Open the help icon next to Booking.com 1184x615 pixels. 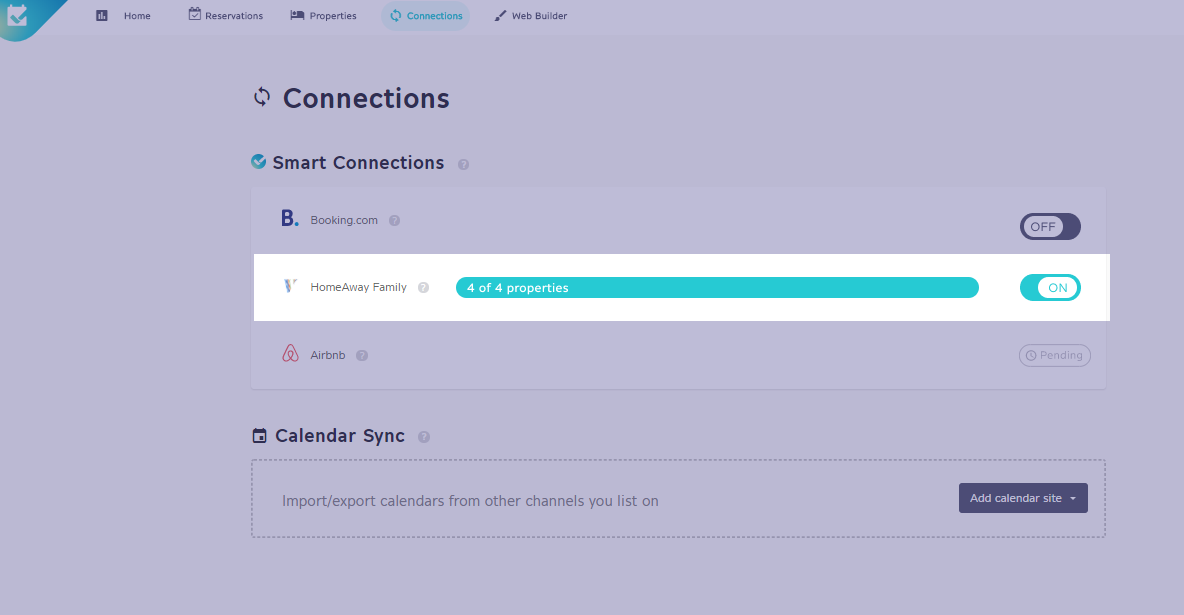coord(394,221)
